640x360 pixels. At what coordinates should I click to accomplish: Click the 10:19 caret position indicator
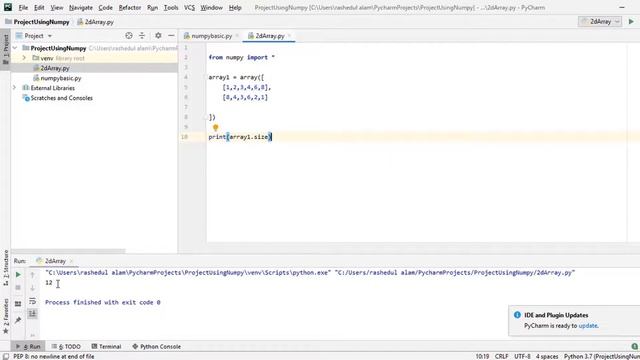[x=482, y=356]
